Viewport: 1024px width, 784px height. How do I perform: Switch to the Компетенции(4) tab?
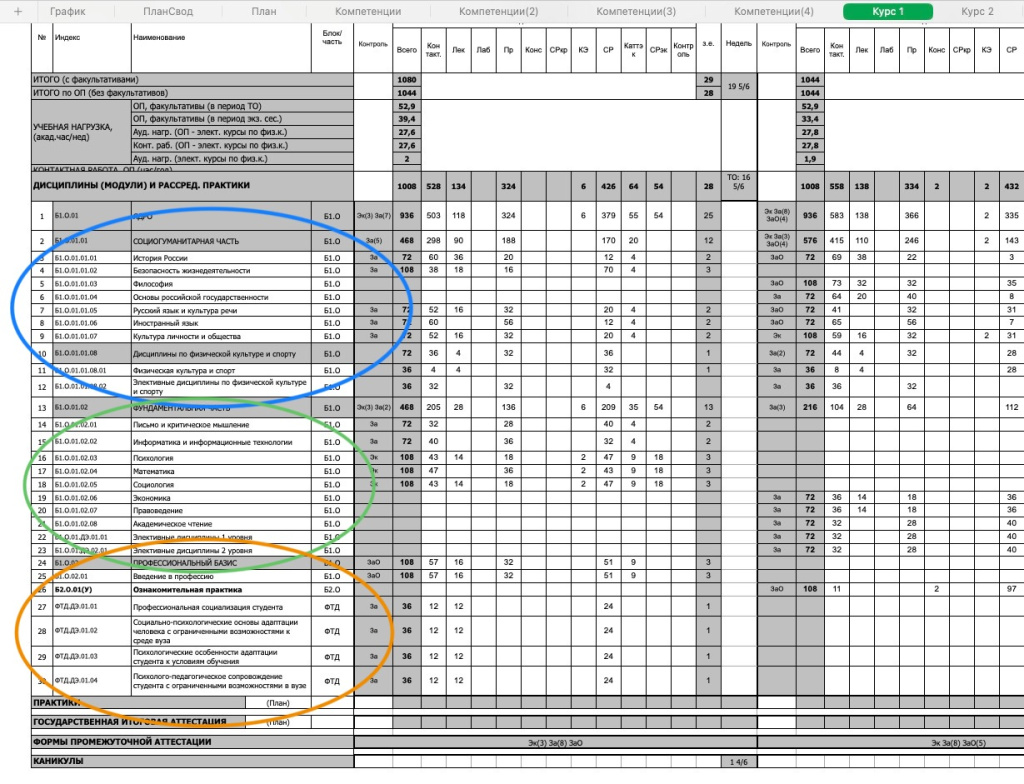(774, 11)
